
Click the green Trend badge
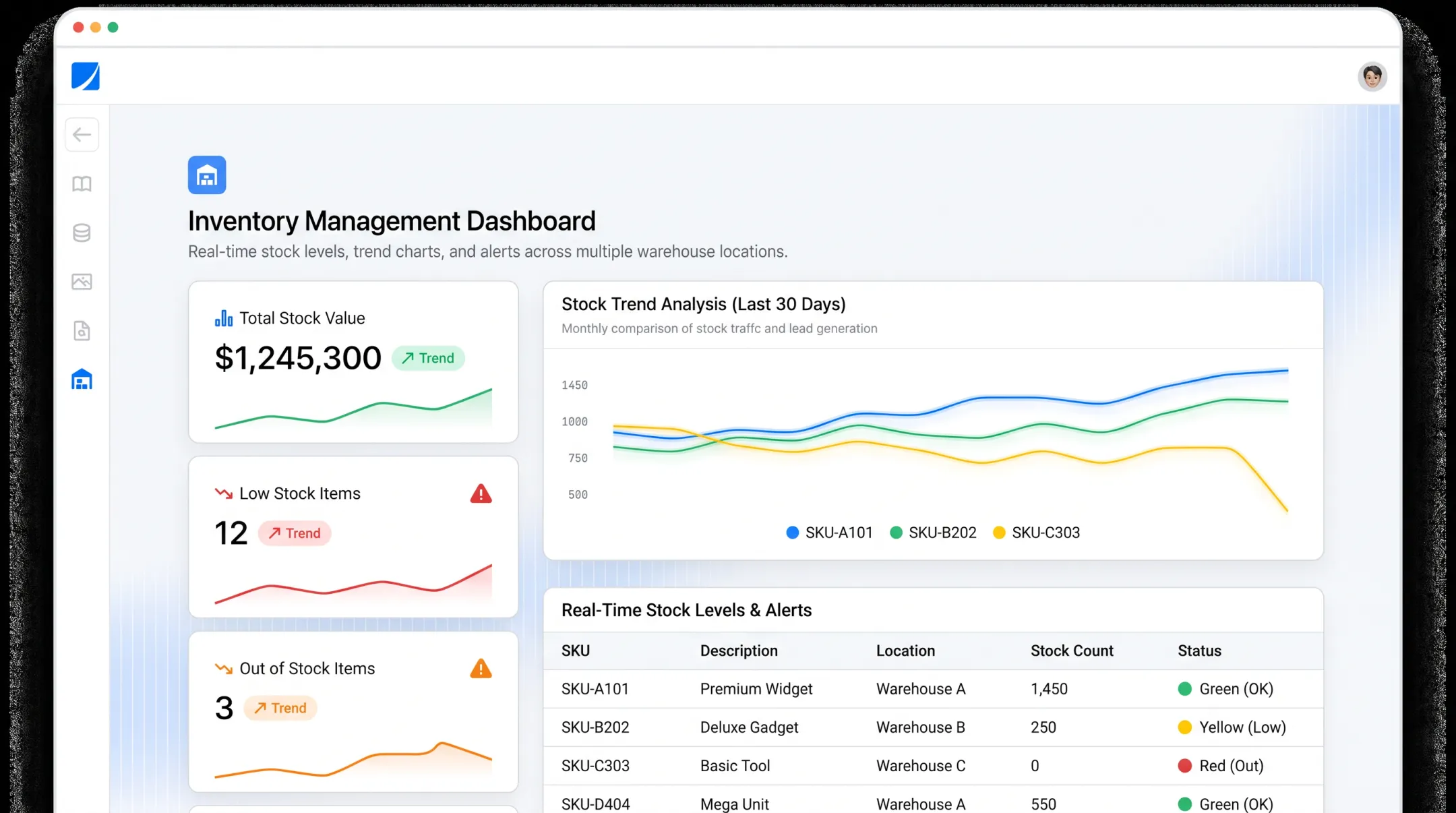click(428, 358)
